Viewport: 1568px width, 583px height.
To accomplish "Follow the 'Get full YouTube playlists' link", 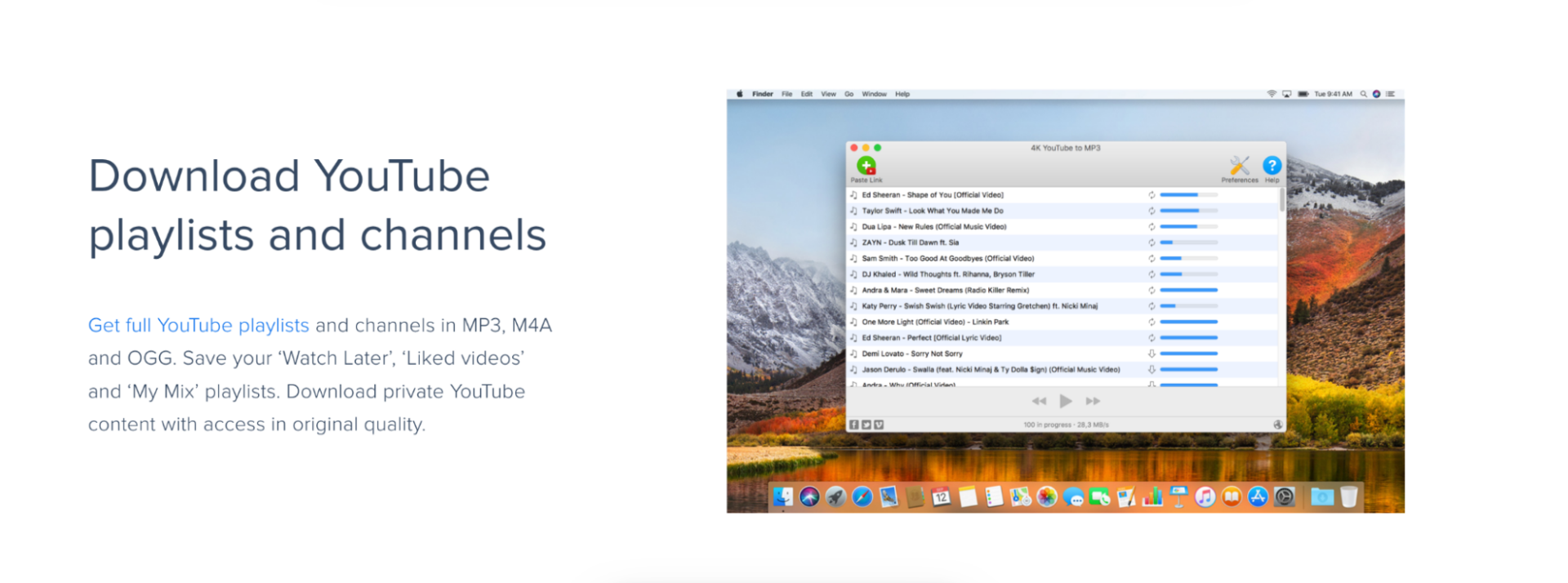I will 198,325.
